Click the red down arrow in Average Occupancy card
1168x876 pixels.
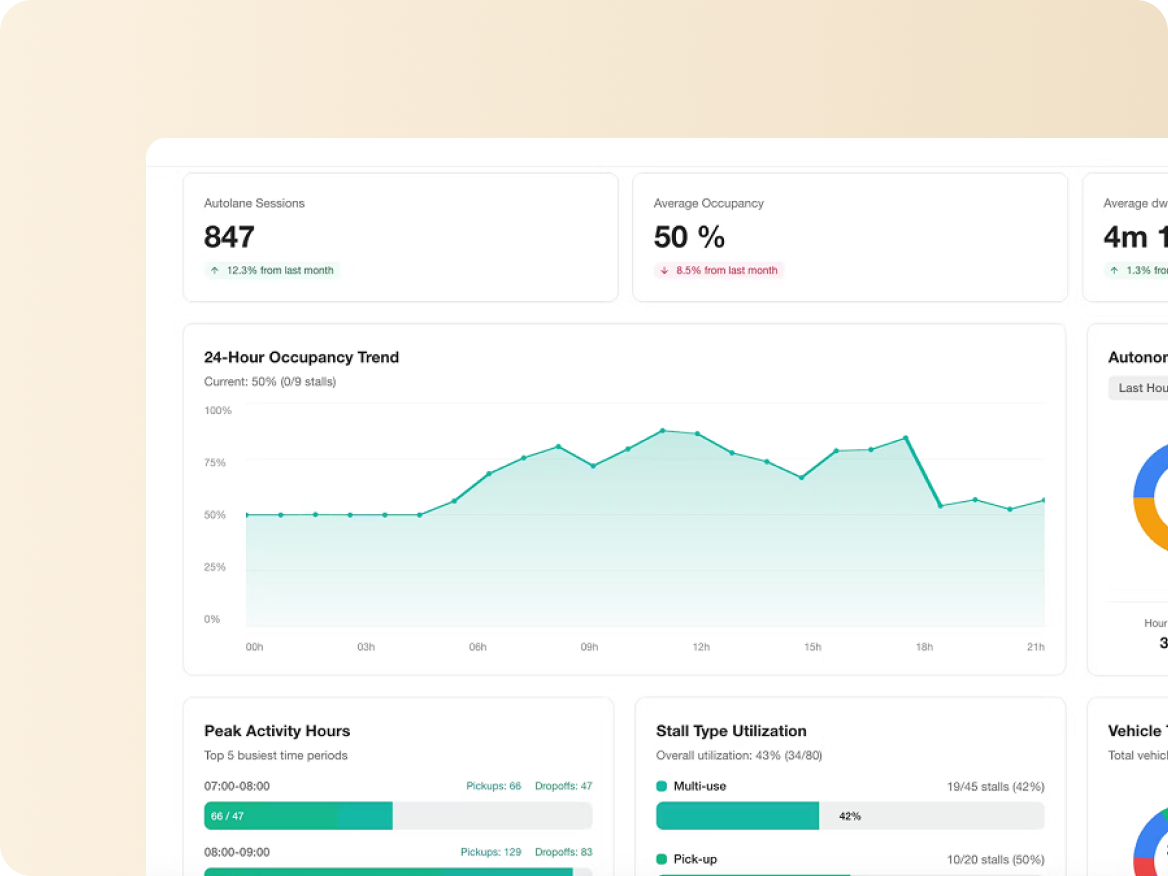point(664,270)
